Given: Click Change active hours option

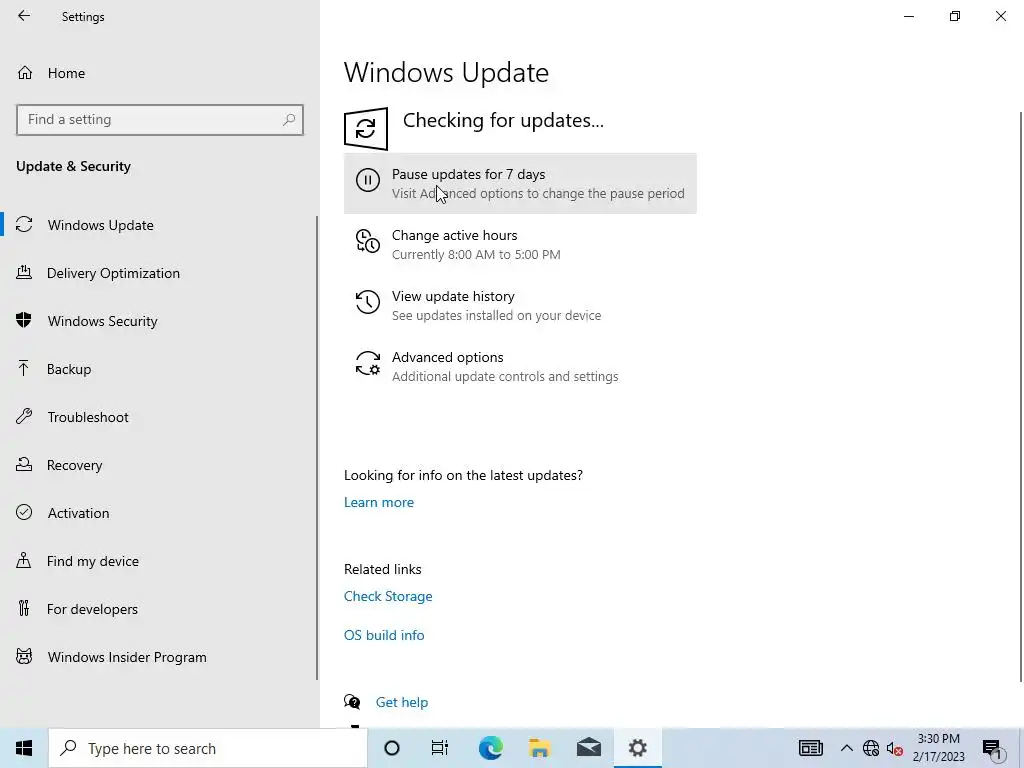Looking at the screenshot, I should click(520, 244).
